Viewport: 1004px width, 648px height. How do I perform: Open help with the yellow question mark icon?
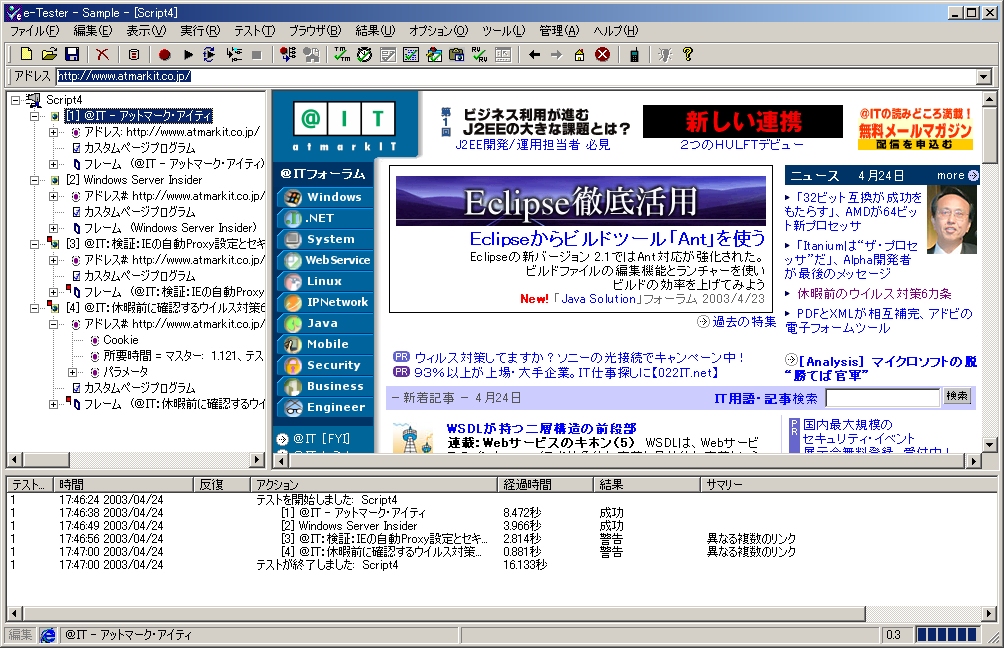[x=688, y=54]
